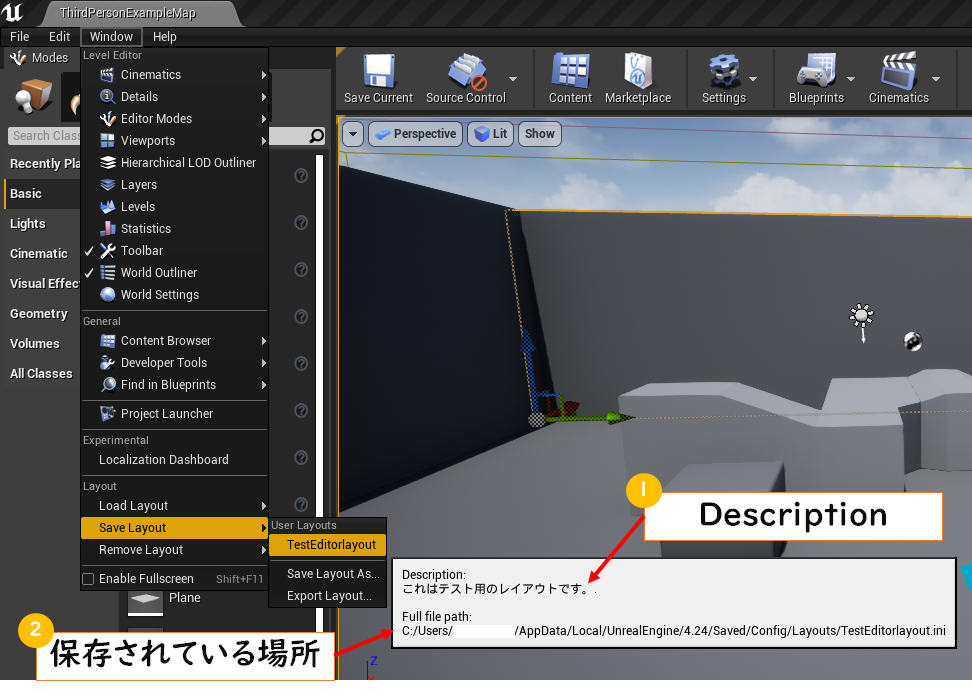Click help icon beside General section header

click(301, 317)
